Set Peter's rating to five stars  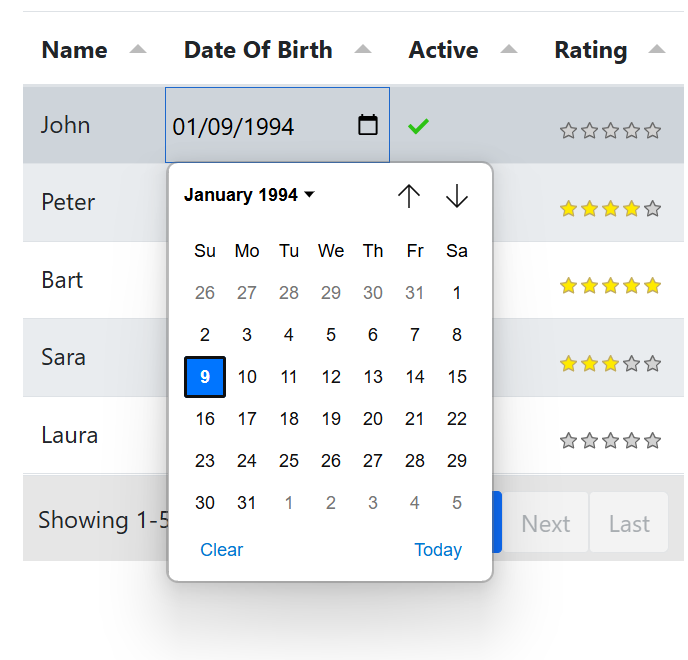653,209
